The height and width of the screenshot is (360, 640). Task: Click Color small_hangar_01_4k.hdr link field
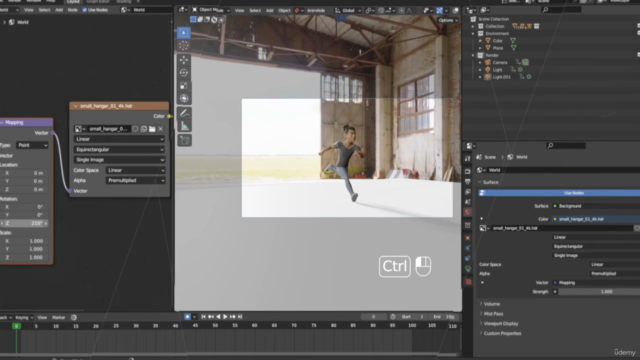click(x=596, y=219)
